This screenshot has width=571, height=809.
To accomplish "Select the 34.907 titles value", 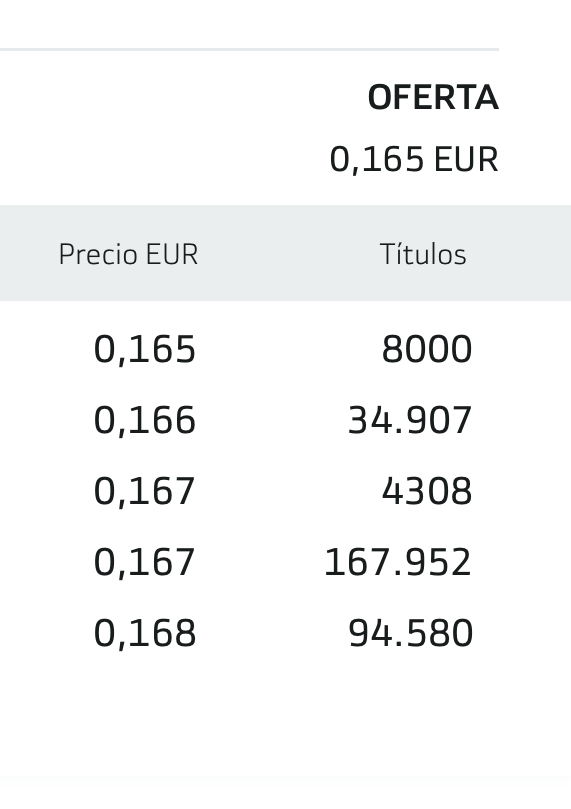I will tap(410, 420).
